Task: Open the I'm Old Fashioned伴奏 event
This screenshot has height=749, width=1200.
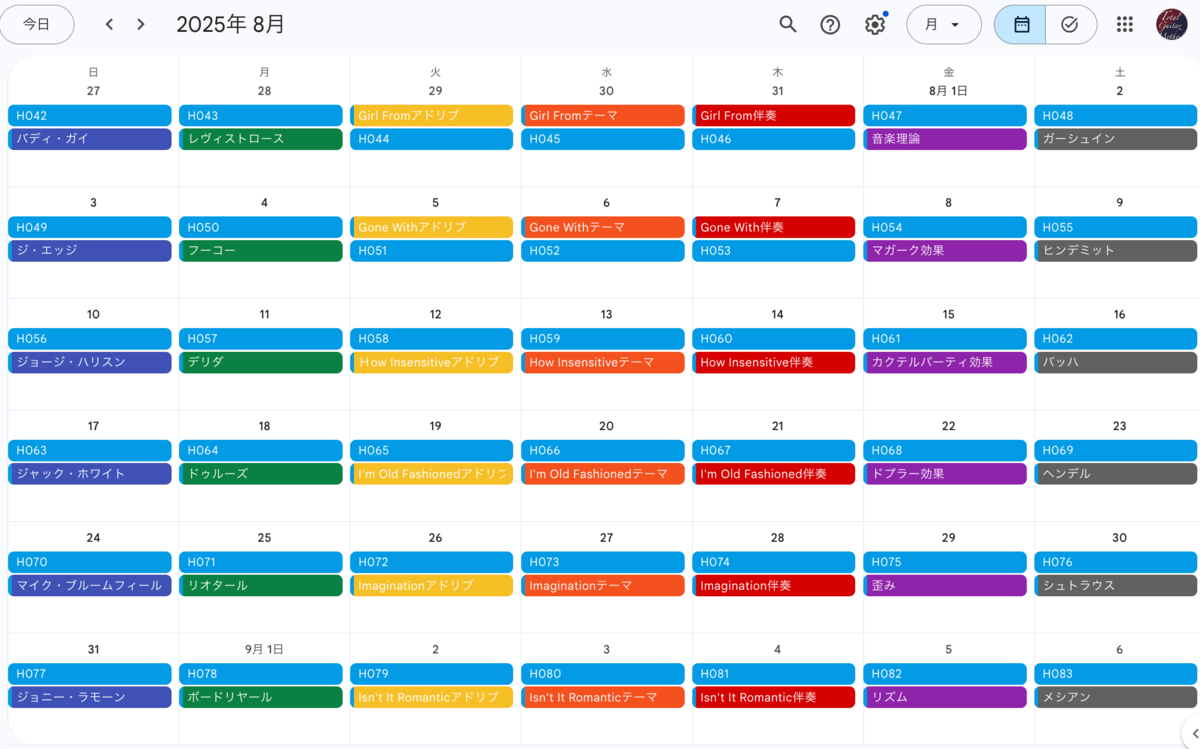Action: (774, 474)
